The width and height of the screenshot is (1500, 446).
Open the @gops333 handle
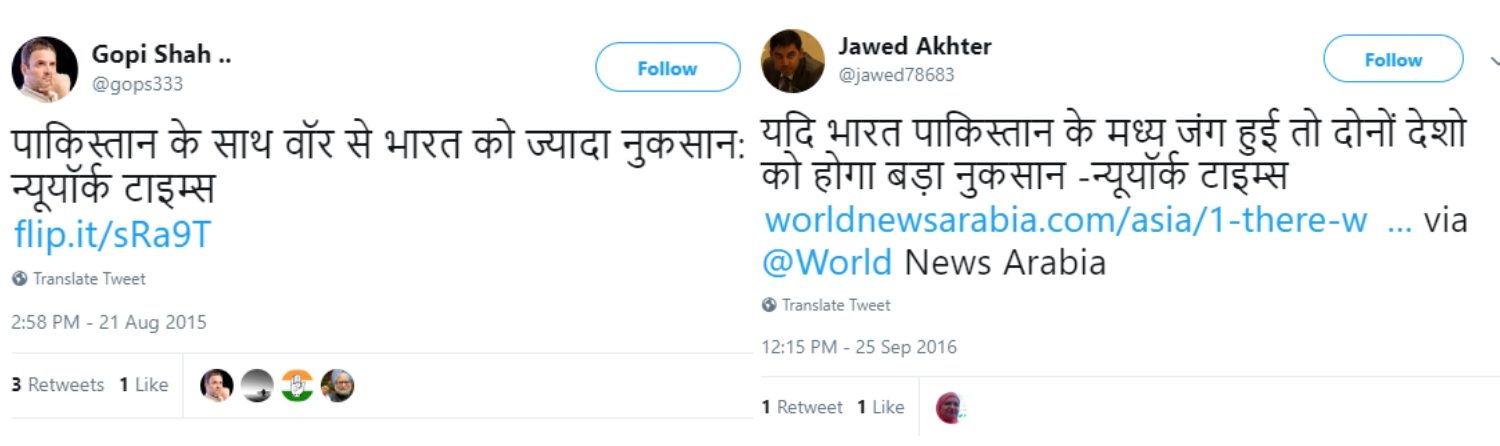[138, 84]
